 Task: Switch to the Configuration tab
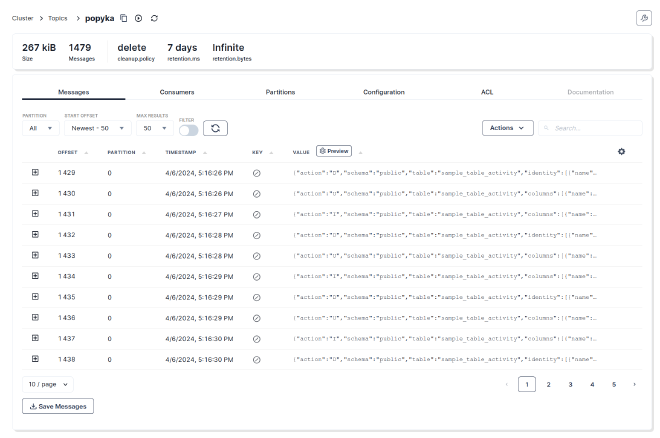[x=383, y=92]
